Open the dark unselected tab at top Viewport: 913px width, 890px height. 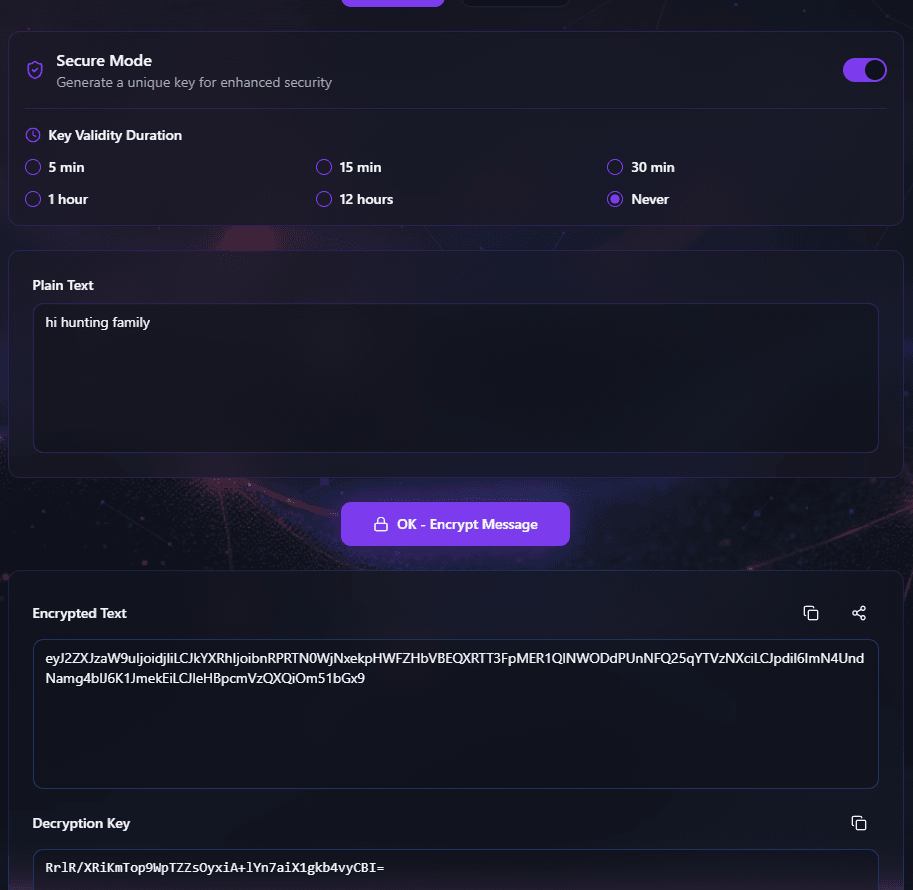pyautogui.click(x=514, y=3)
